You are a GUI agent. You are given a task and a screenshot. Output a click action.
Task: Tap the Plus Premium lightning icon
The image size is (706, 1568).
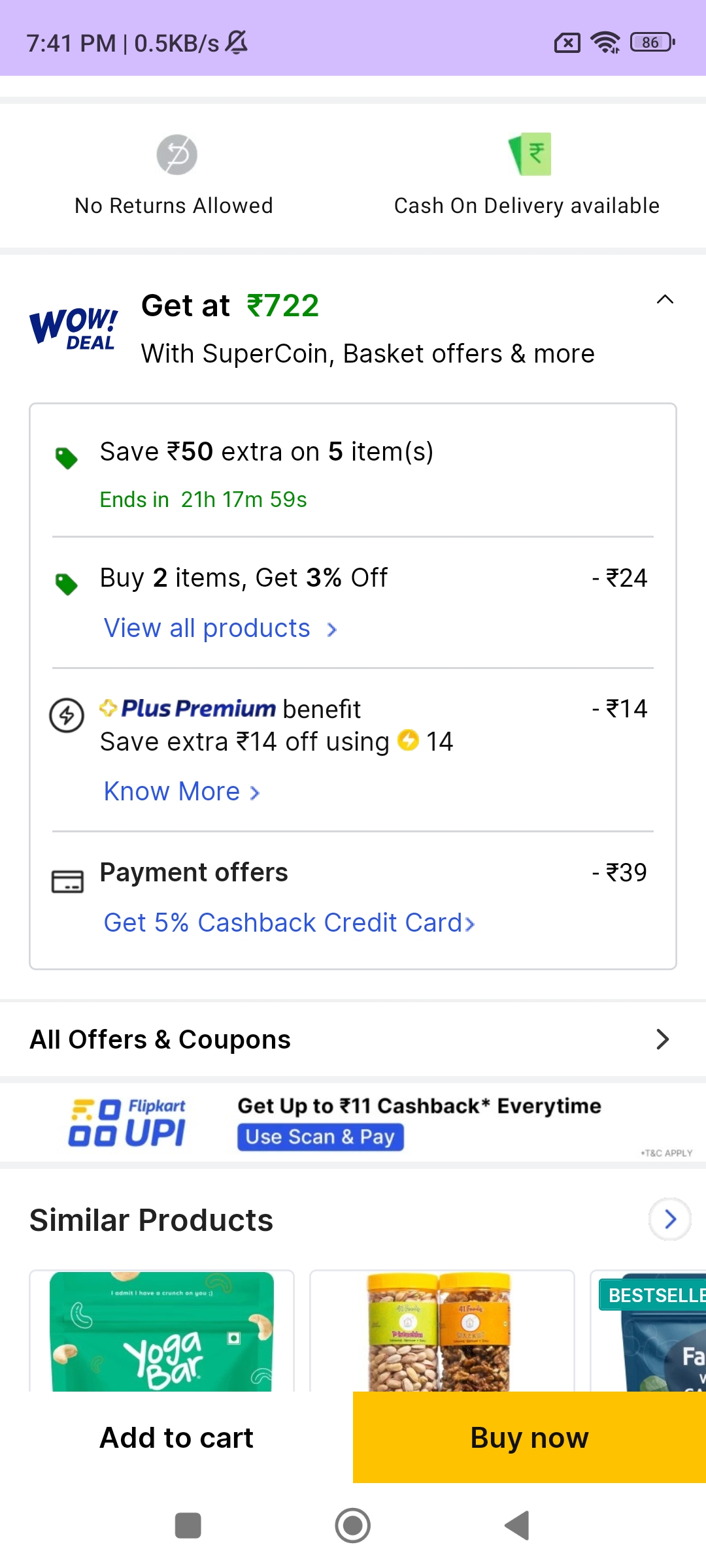[67, 715]
